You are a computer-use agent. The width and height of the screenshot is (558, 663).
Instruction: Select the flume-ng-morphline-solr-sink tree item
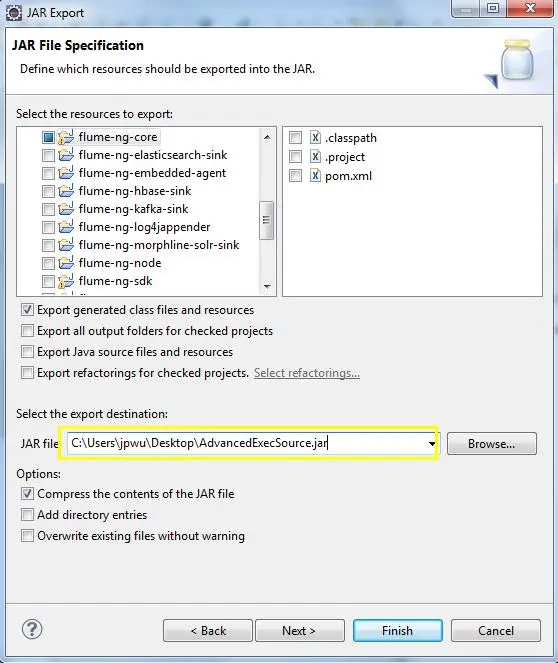tap(159, 245)
